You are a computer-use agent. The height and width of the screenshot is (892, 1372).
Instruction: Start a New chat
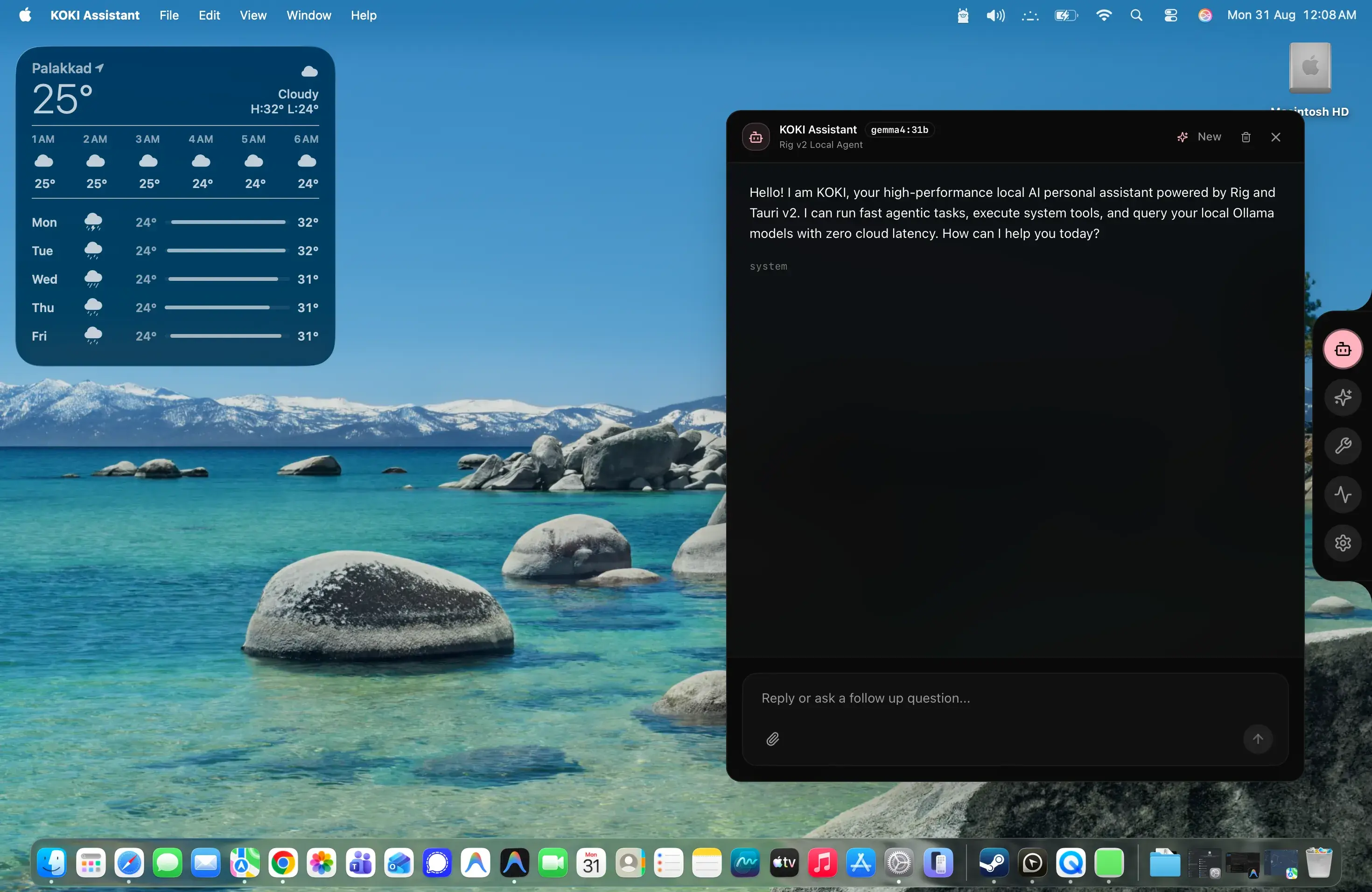pyautogui.click(x=1199, y=137)
